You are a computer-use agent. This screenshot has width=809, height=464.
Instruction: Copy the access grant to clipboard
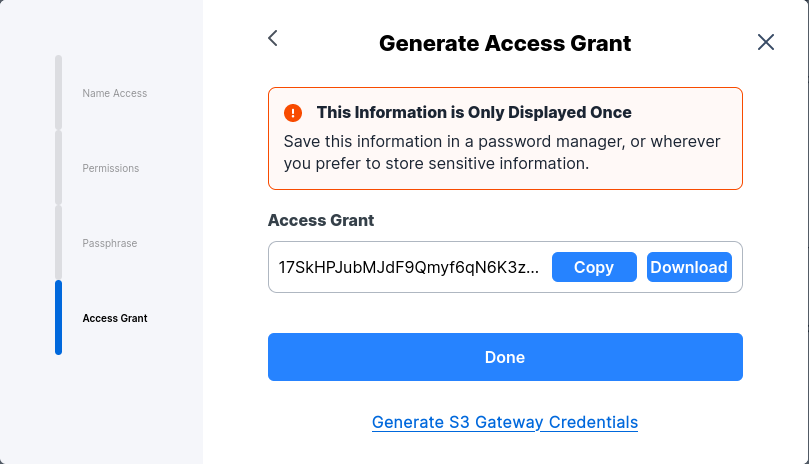pos(594,267)
